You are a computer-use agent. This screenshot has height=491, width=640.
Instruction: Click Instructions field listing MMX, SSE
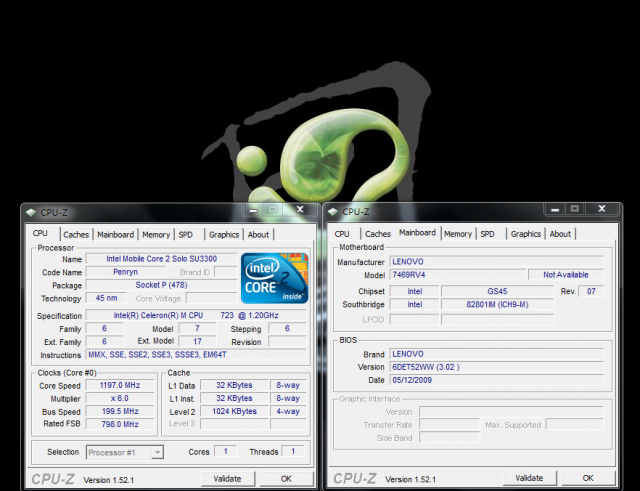(196, 354)
